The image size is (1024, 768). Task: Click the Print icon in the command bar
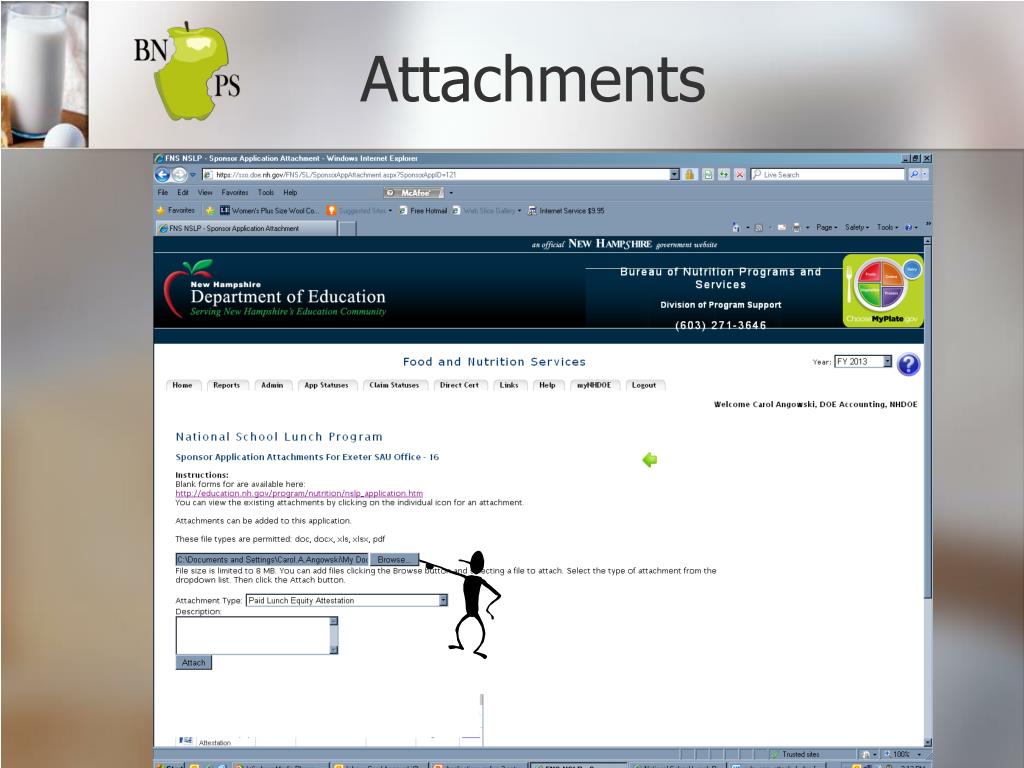(x=797, y=227)
